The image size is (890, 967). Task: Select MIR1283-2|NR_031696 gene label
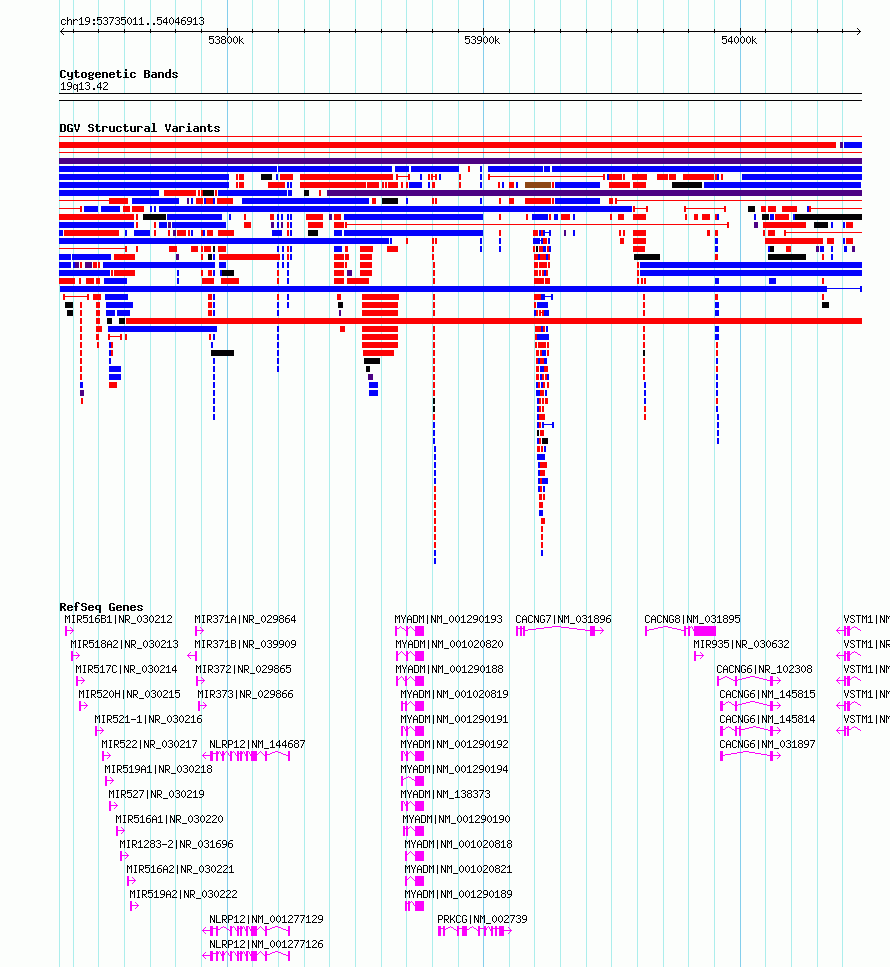click(x=176, y=844)
